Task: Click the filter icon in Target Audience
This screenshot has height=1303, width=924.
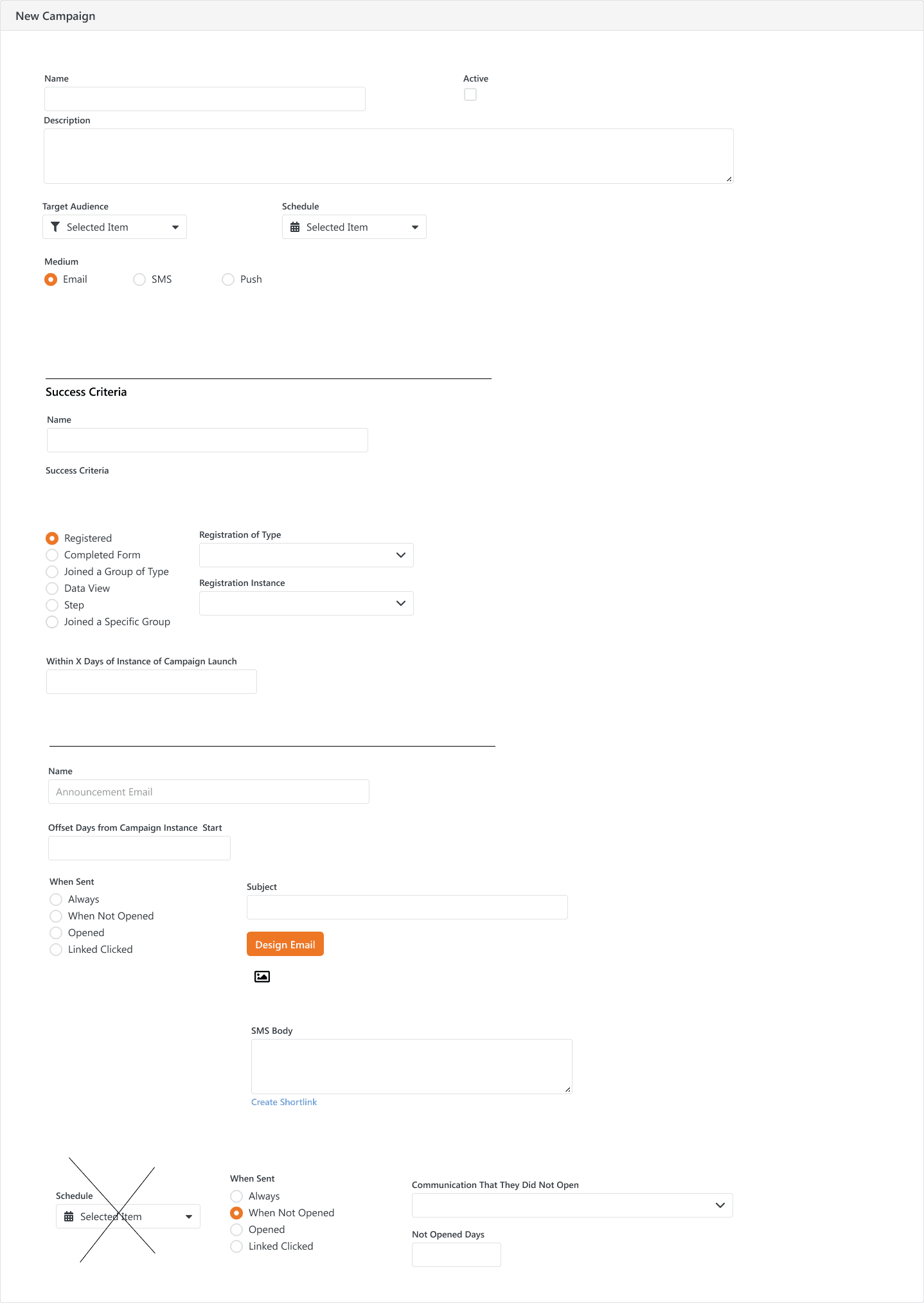Action: [55, 227]
